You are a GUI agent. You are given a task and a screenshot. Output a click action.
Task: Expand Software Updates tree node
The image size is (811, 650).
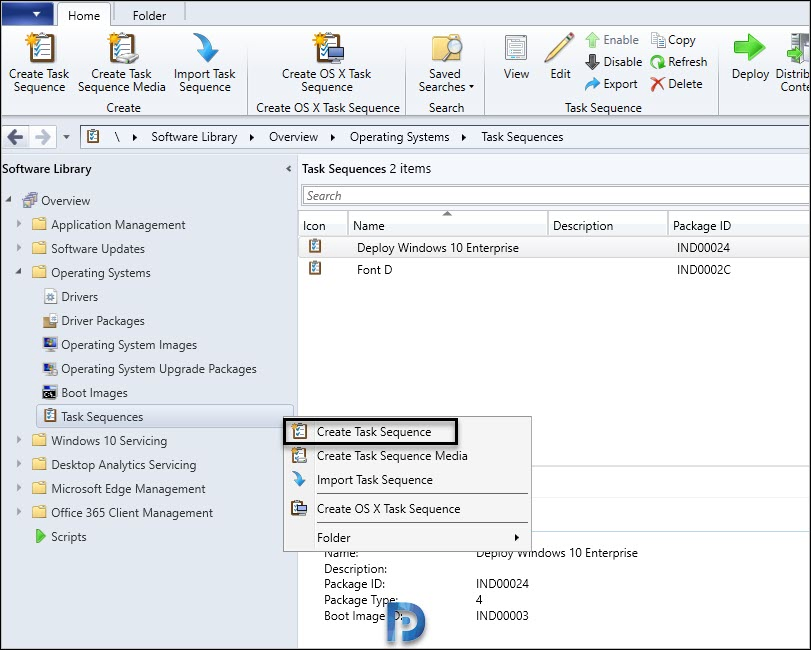(19, 248)
